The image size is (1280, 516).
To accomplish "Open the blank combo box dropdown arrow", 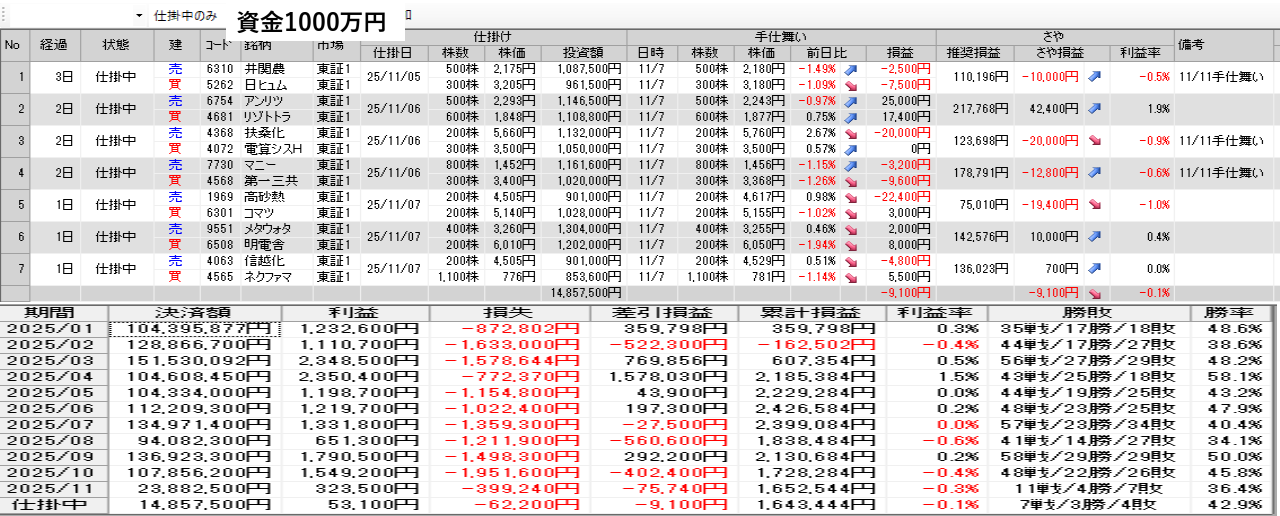I will point(138,16).
